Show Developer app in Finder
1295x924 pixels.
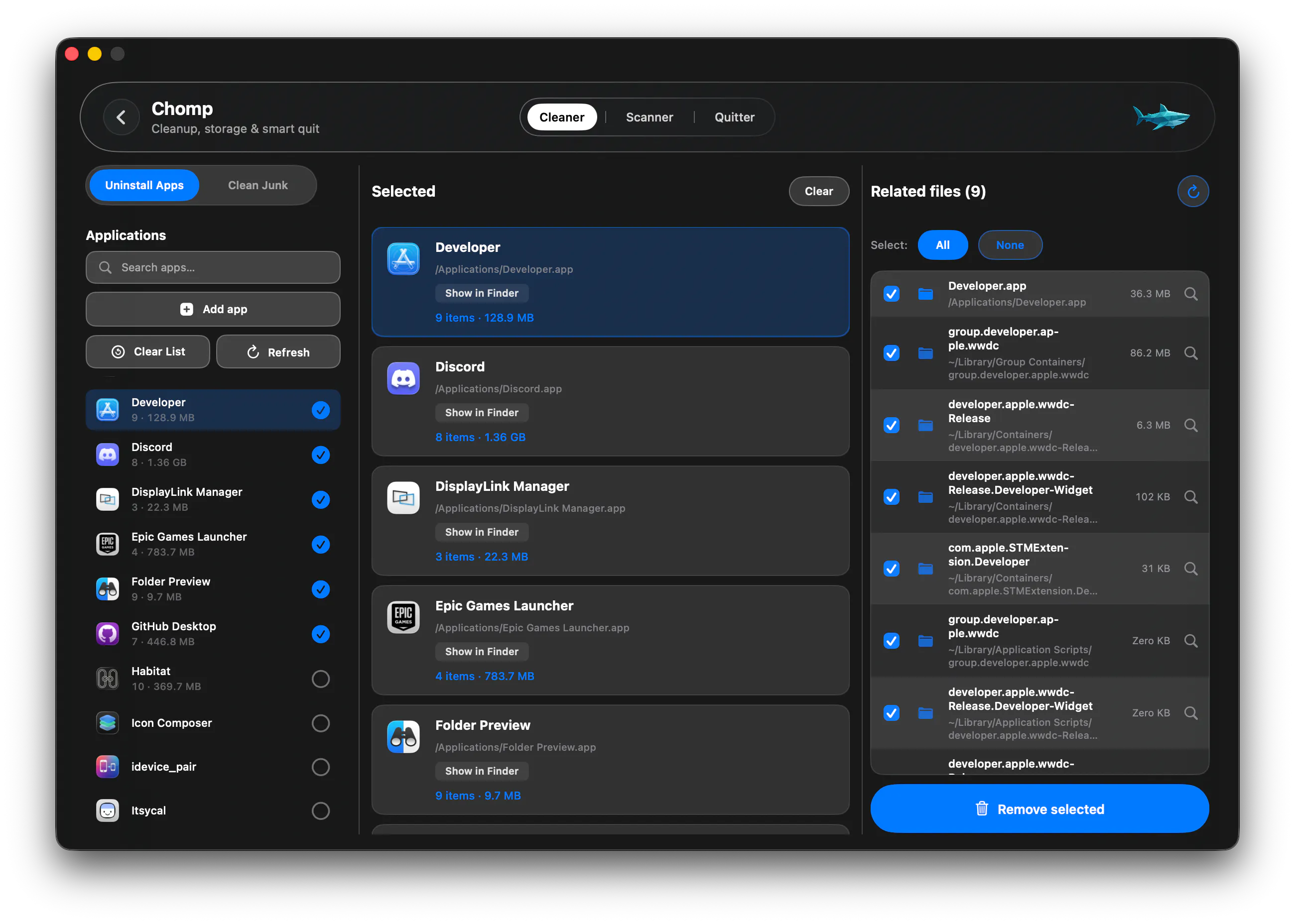coord(482,293)
